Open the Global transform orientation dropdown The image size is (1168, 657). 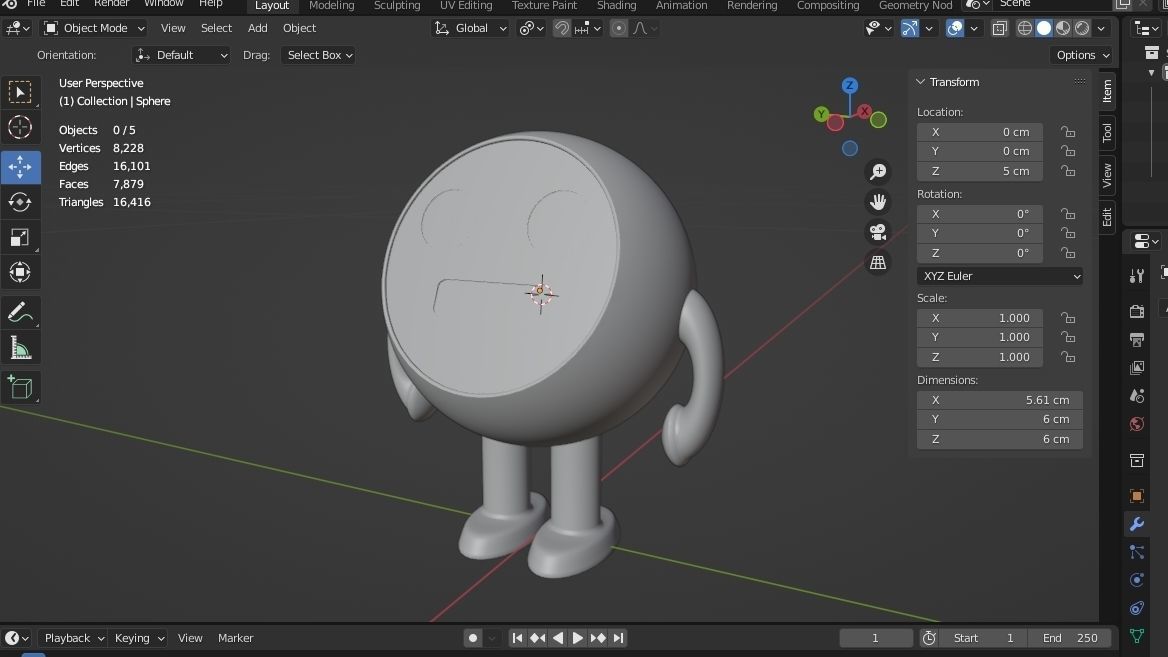click(470, 28)
